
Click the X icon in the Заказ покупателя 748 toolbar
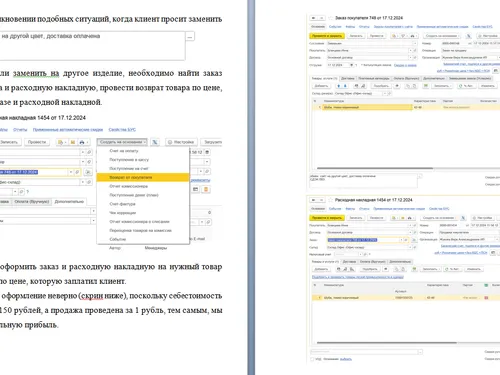[x=469, y=36]
